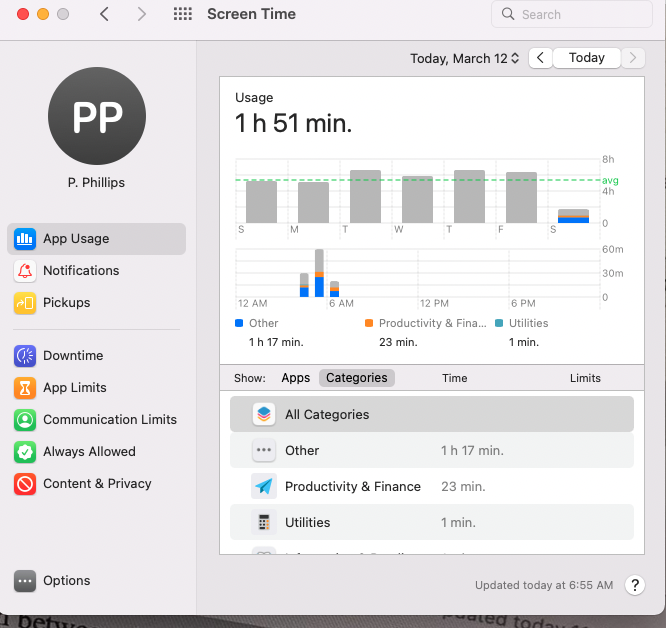Go to the next day
This screenshot has height=628, width=666.
[x=633, y=58]
